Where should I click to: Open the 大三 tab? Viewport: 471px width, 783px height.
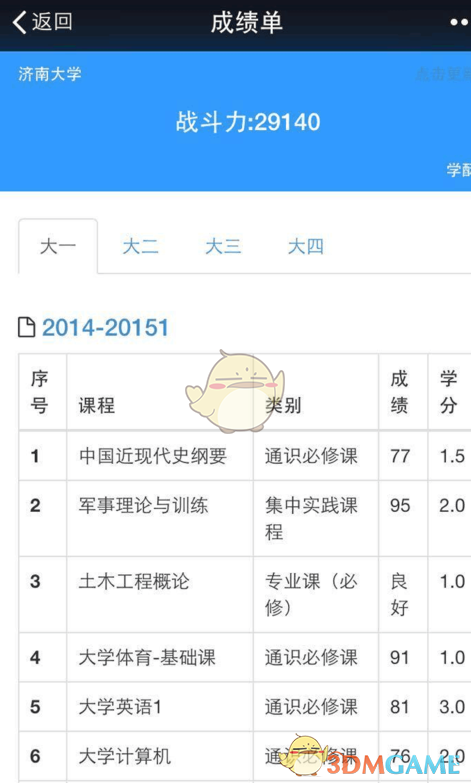223,246
